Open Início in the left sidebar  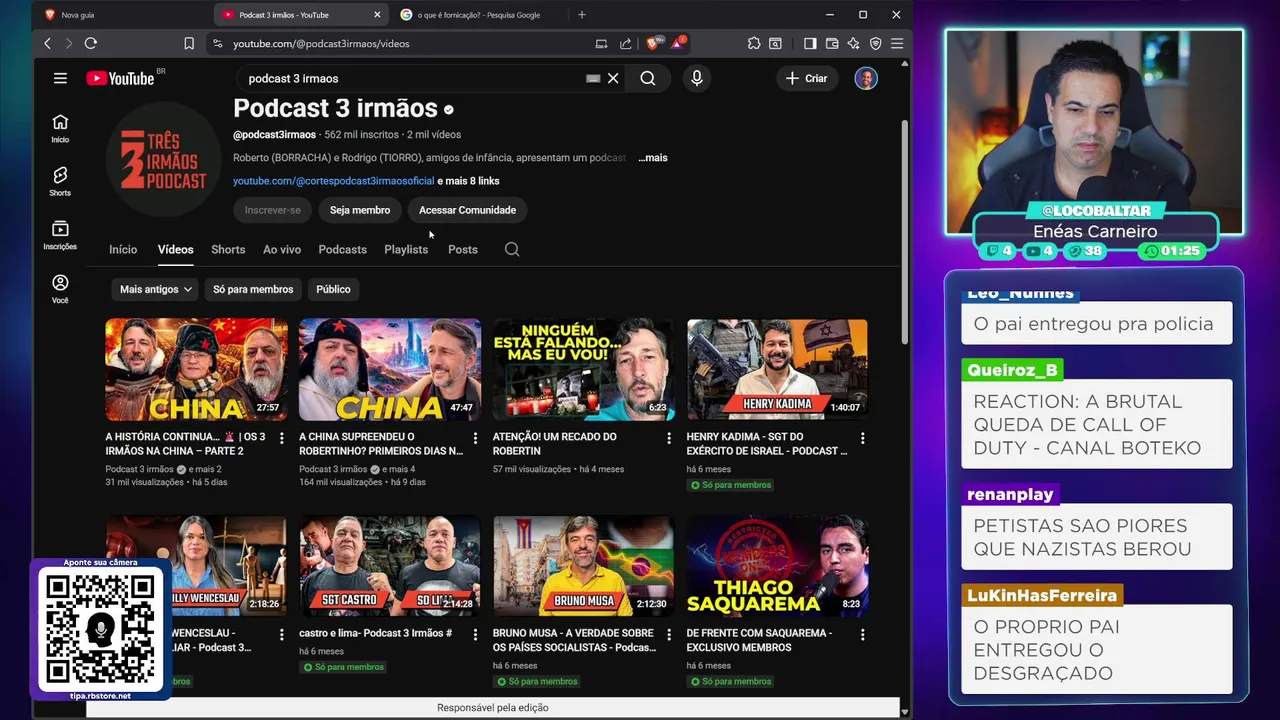tap(60, 128)
